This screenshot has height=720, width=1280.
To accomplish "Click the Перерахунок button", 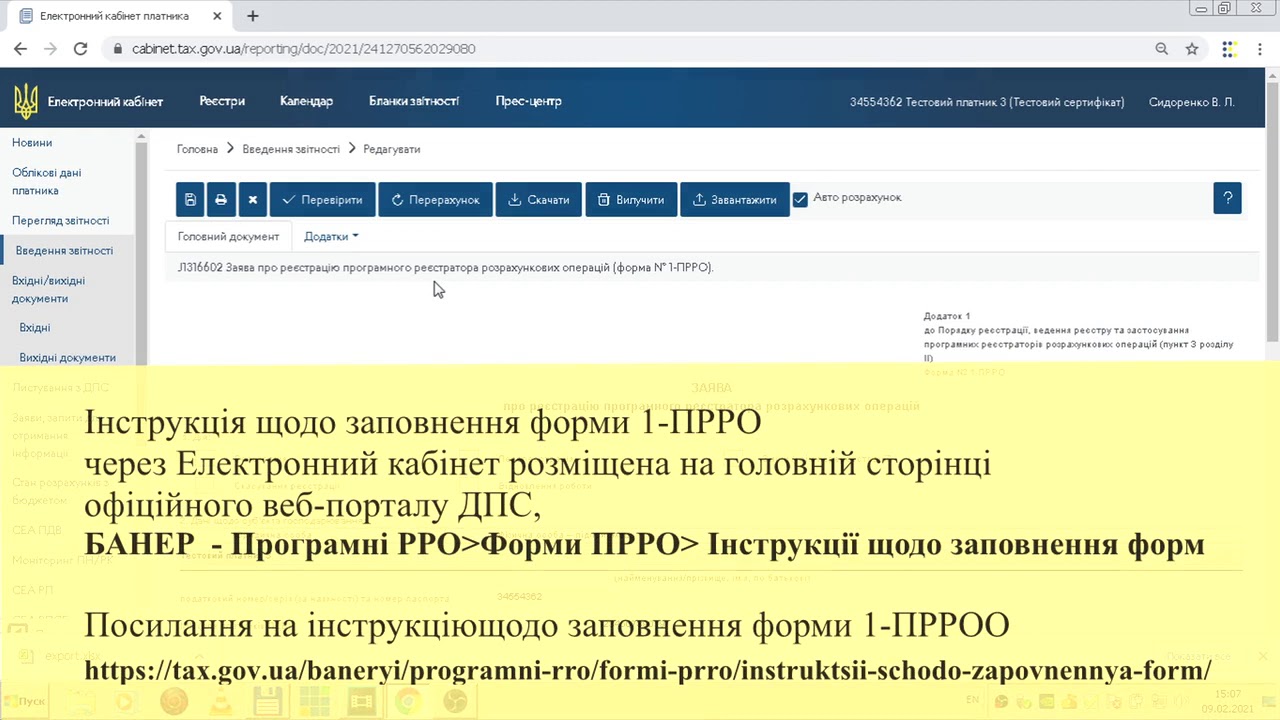I will tap(435, 199).
